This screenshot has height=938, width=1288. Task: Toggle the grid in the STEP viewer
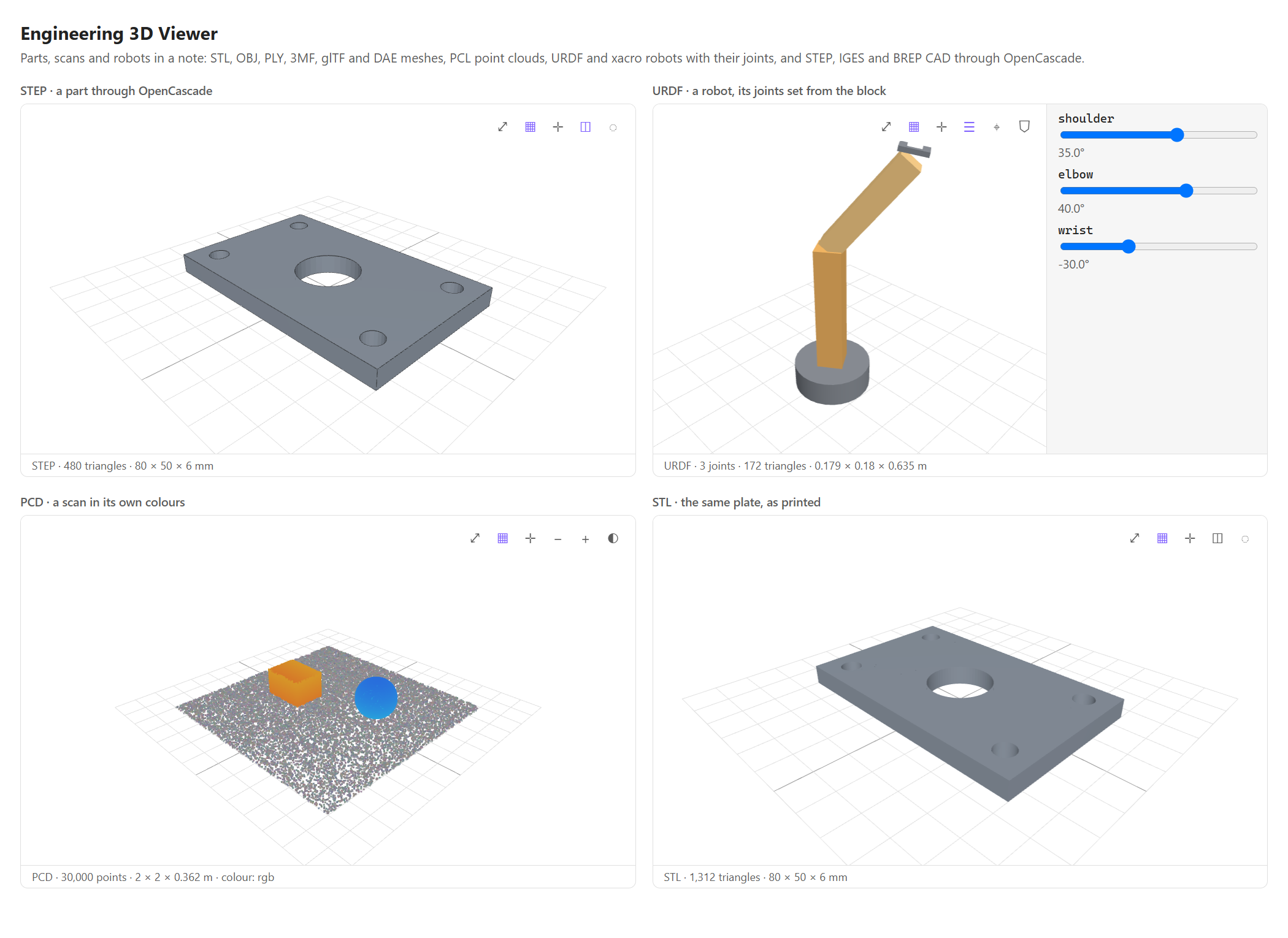point(530,127)
